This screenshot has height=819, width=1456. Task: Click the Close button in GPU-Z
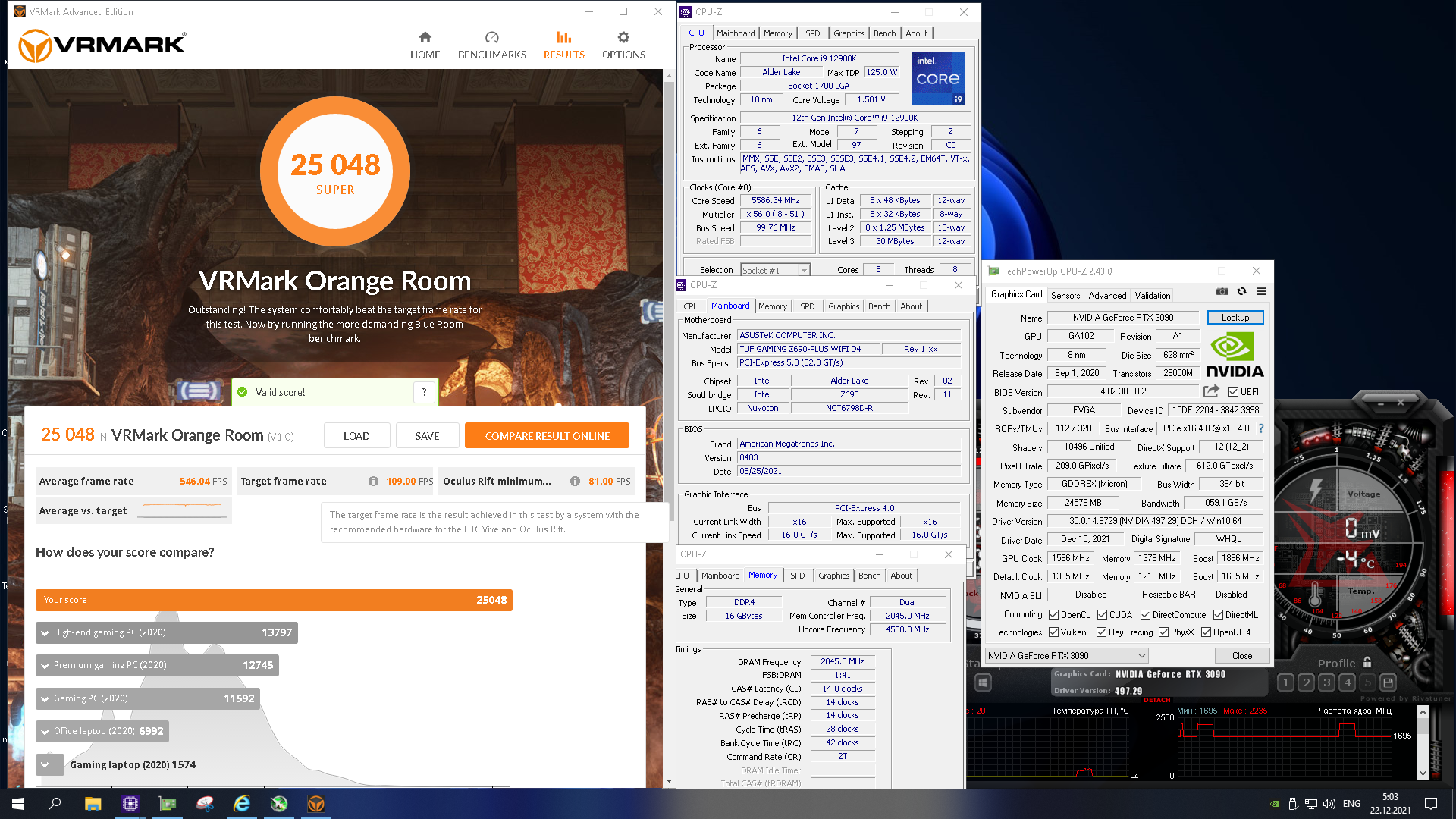pos(1242,656)
